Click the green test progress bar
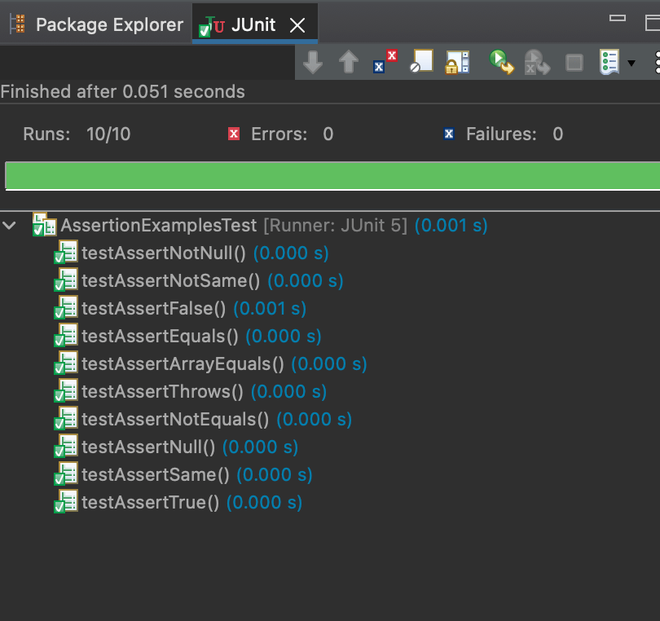 [333, 176]
